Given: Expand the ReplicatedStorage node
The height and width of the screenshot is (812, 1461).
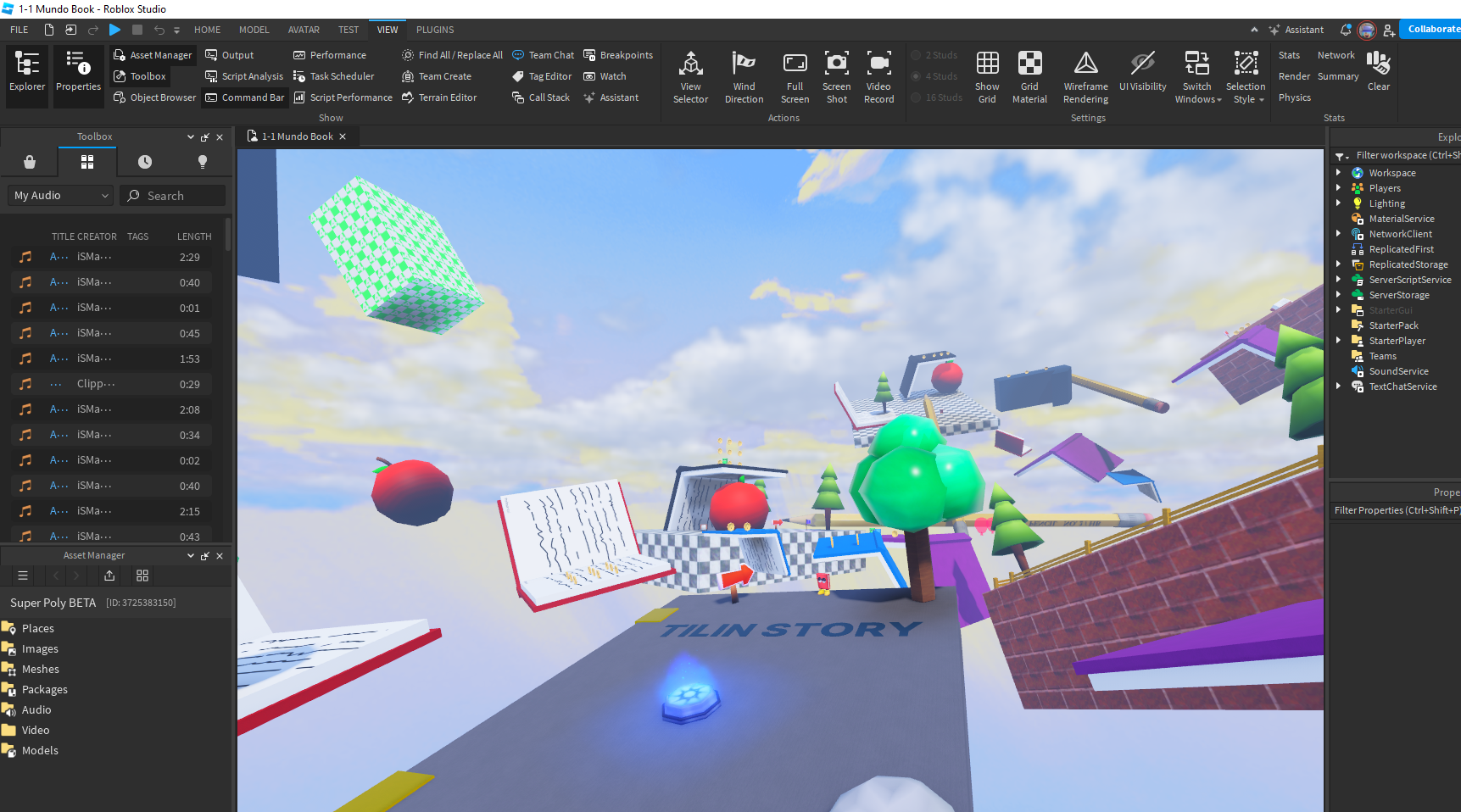Looking at the screenshot, I should pos(1339,264).
